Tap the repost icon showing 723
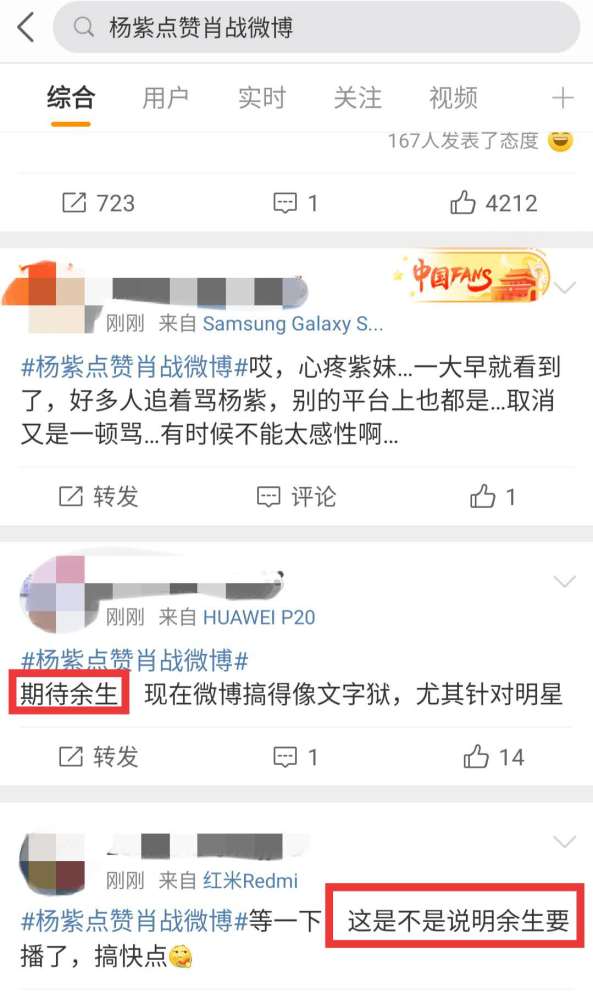 (x=74, y=203)
